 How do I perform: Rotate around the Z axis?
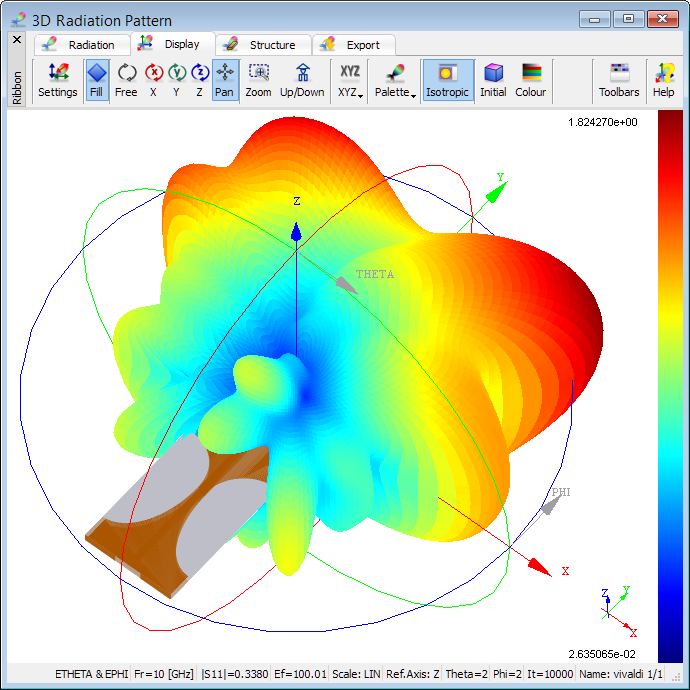(199, 80)
